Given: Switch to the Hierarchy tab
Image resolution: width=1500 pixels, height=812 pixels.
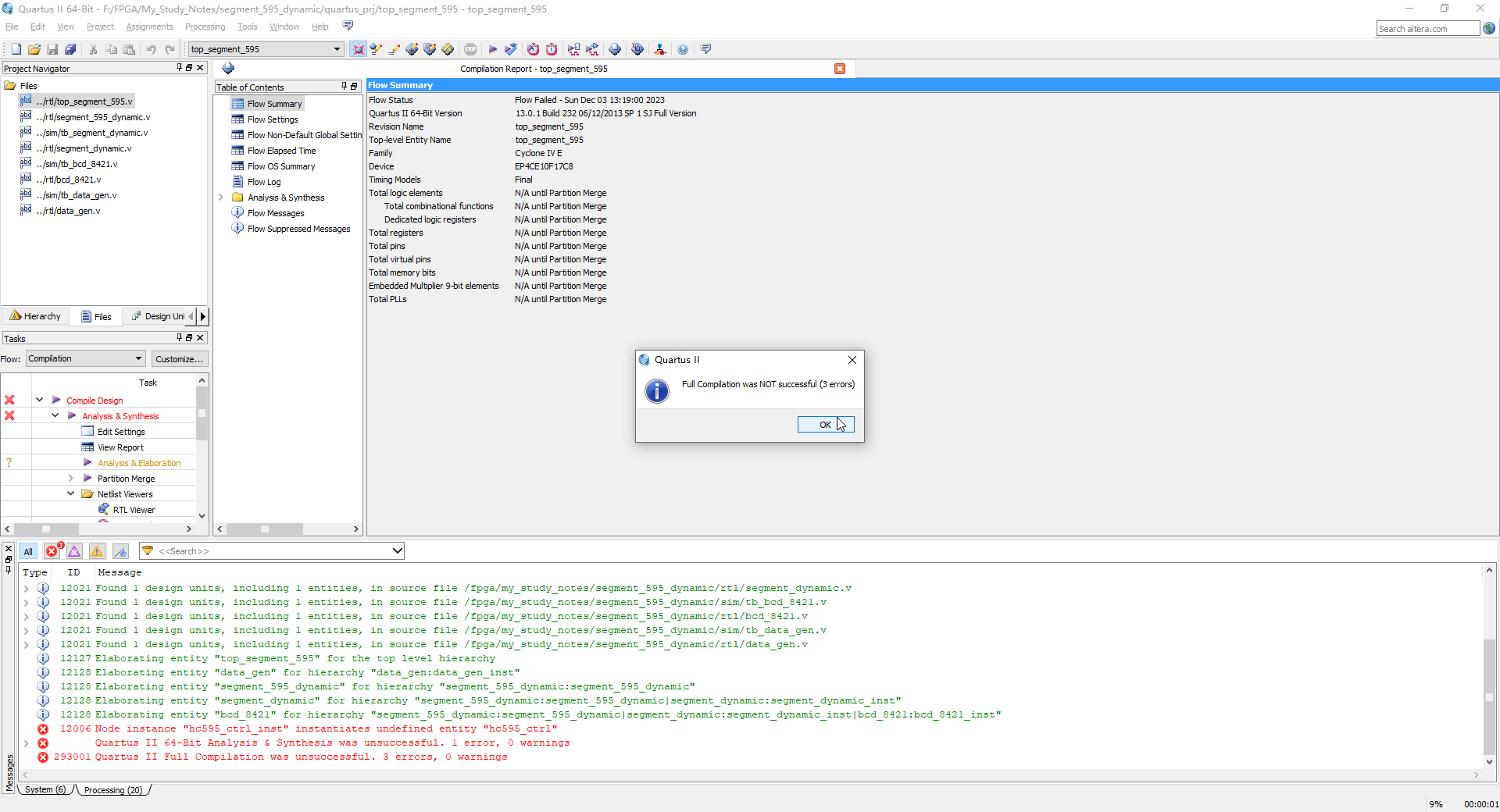Looking at the screenshot, I should coord(35,316).
